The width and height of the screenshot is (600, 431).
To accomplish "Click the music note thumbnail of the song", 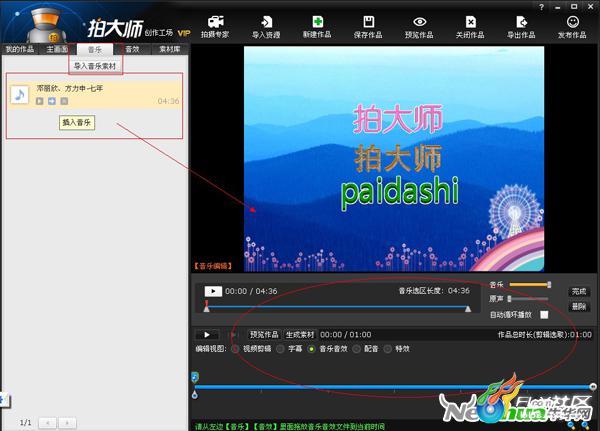I will tap(20, 95).
